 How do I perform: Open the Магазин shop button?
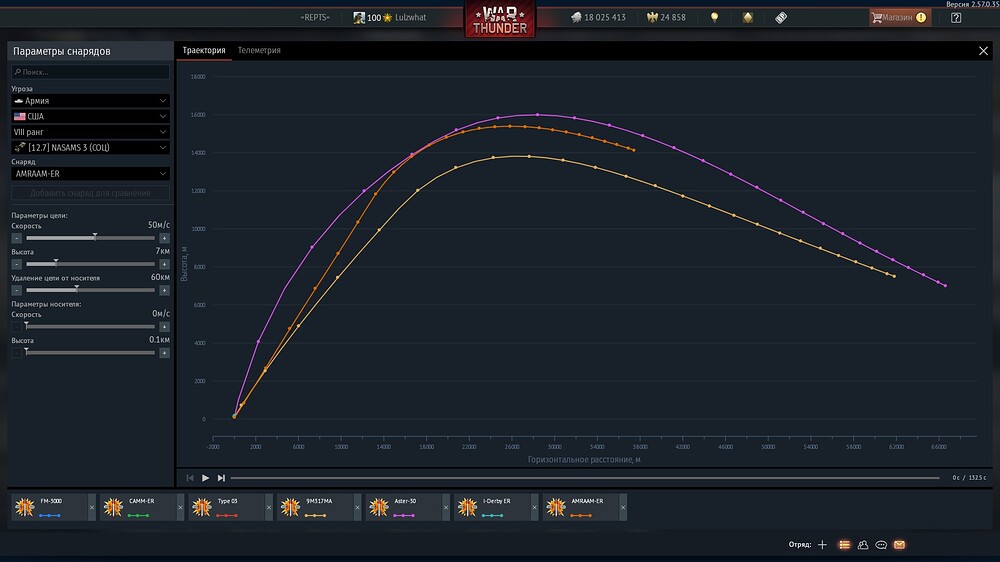tap(900, 18)
